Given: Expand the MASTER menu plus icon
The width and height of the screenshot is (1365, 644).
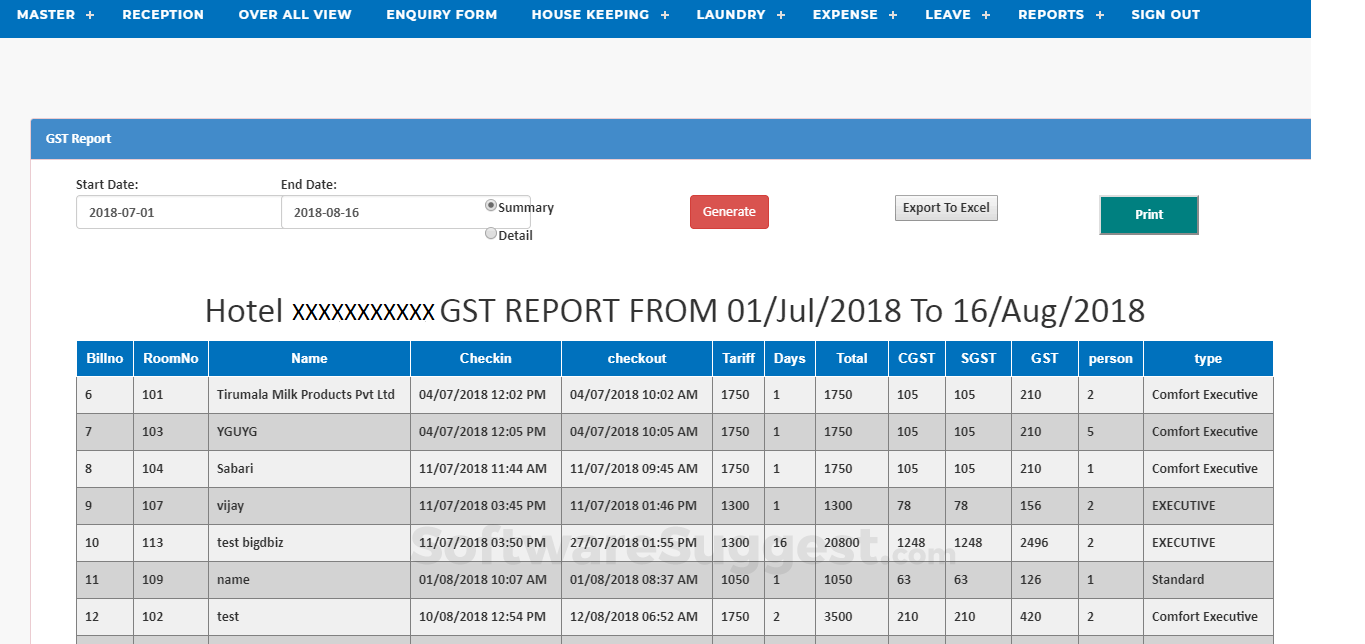Looking at the screenshot, I should click(90, 15).
